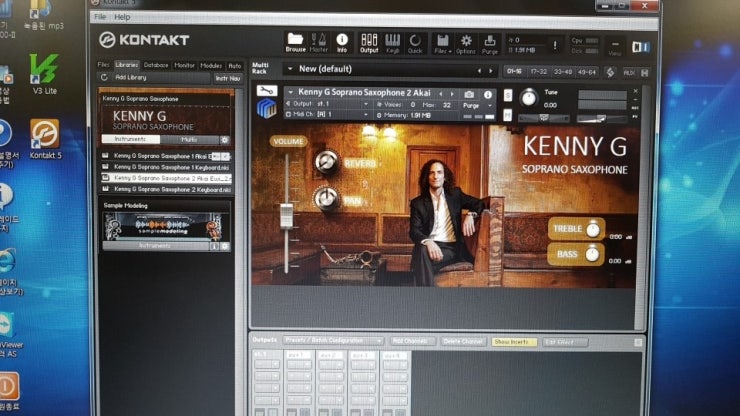The width and height of the screenshot is (740, 416).
Task: Click the Add Channel button in Outputs
Action: coord(411,341)
